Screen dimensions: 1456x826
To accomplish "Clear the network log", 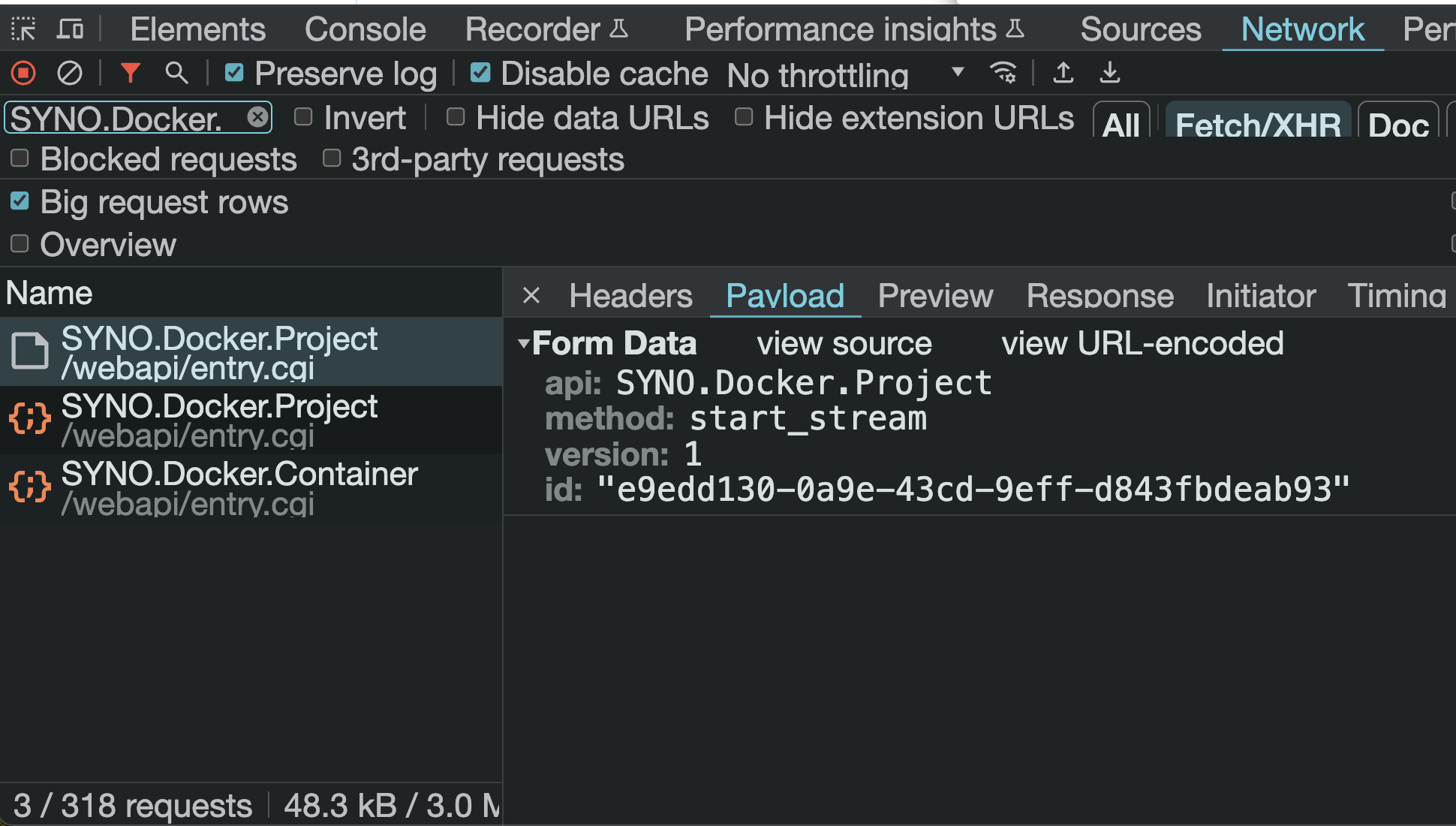I will pyautogui.click(x=70, y=73).
